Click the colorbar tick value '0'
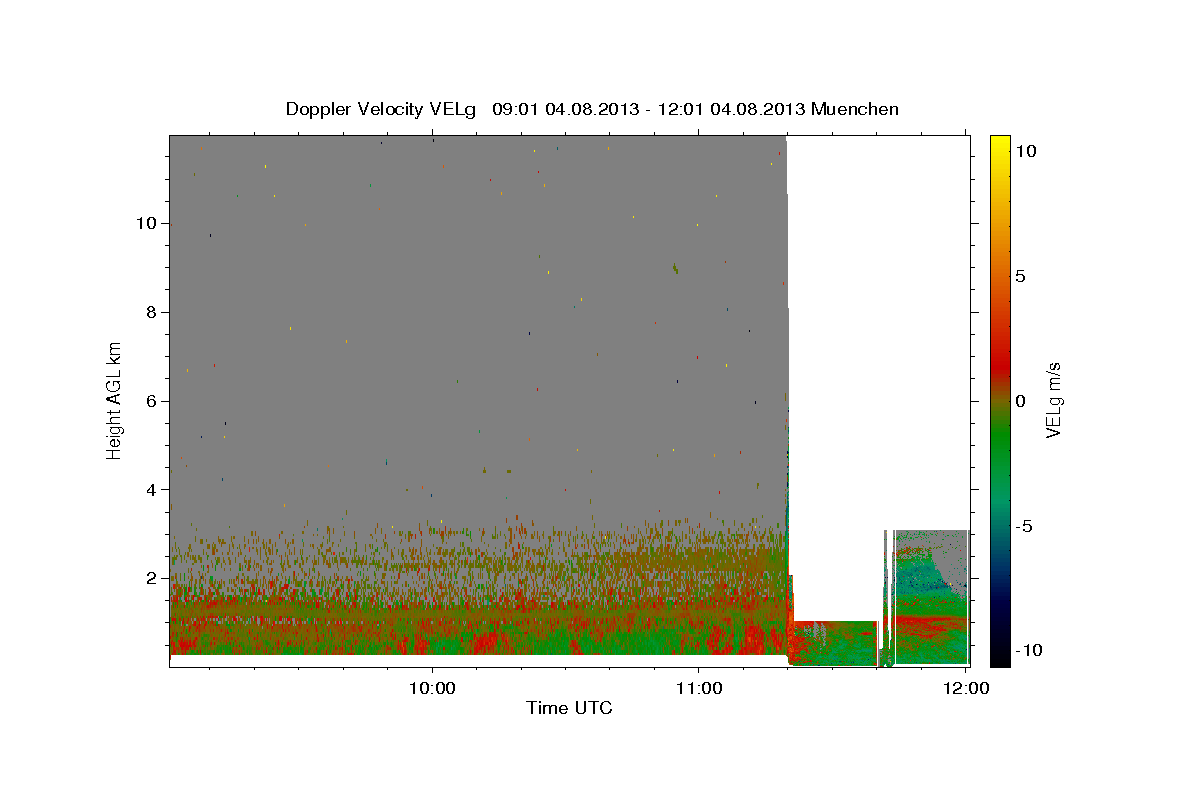The width and height of the screenshot is (1200, 800). tap(1020, 401)
